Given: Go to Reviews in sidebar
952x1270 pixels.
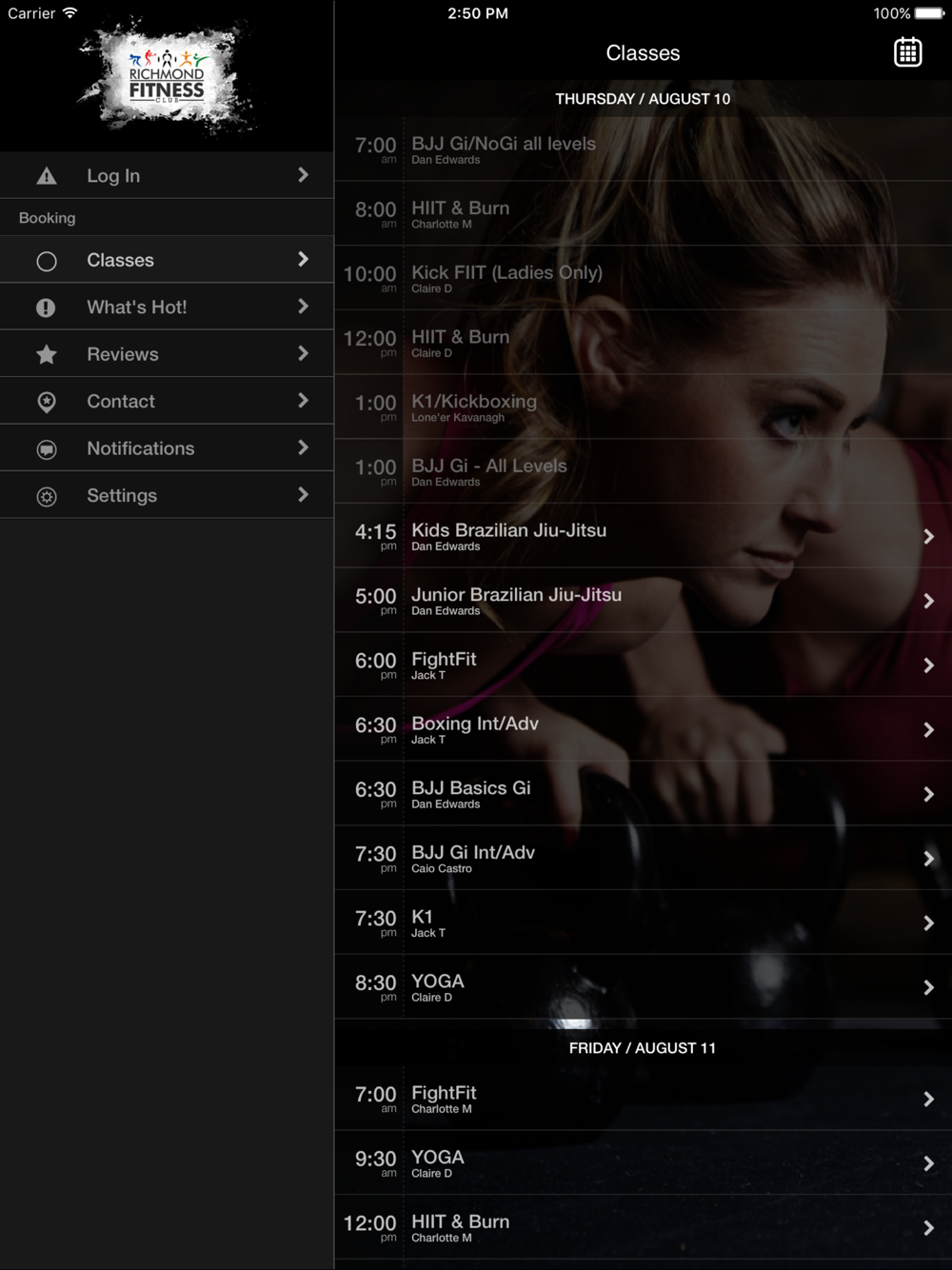Looking at the screenshot, I should 167,354.
